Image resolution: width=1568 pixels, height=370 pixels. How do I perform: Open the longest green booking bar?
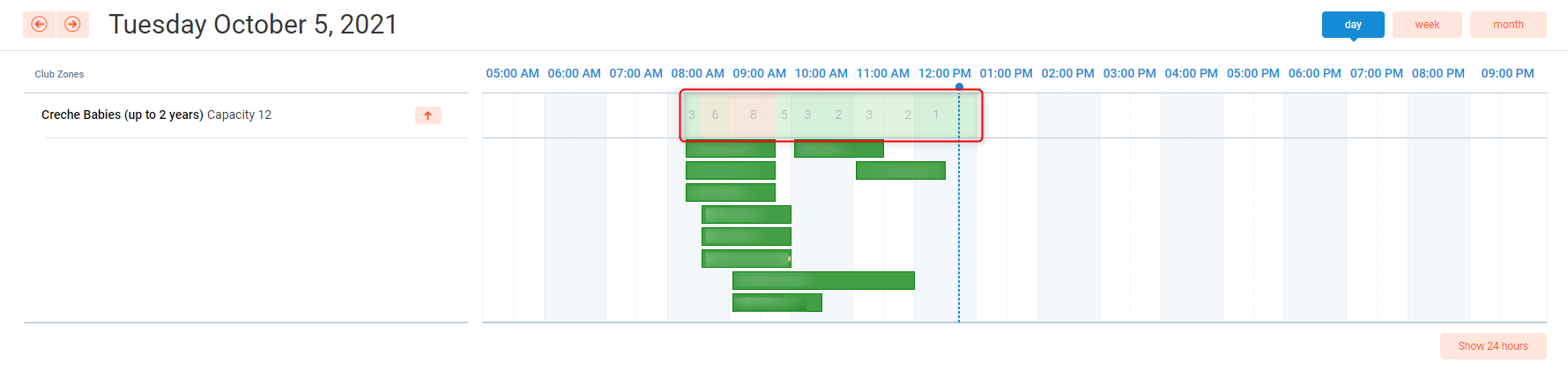823,280
